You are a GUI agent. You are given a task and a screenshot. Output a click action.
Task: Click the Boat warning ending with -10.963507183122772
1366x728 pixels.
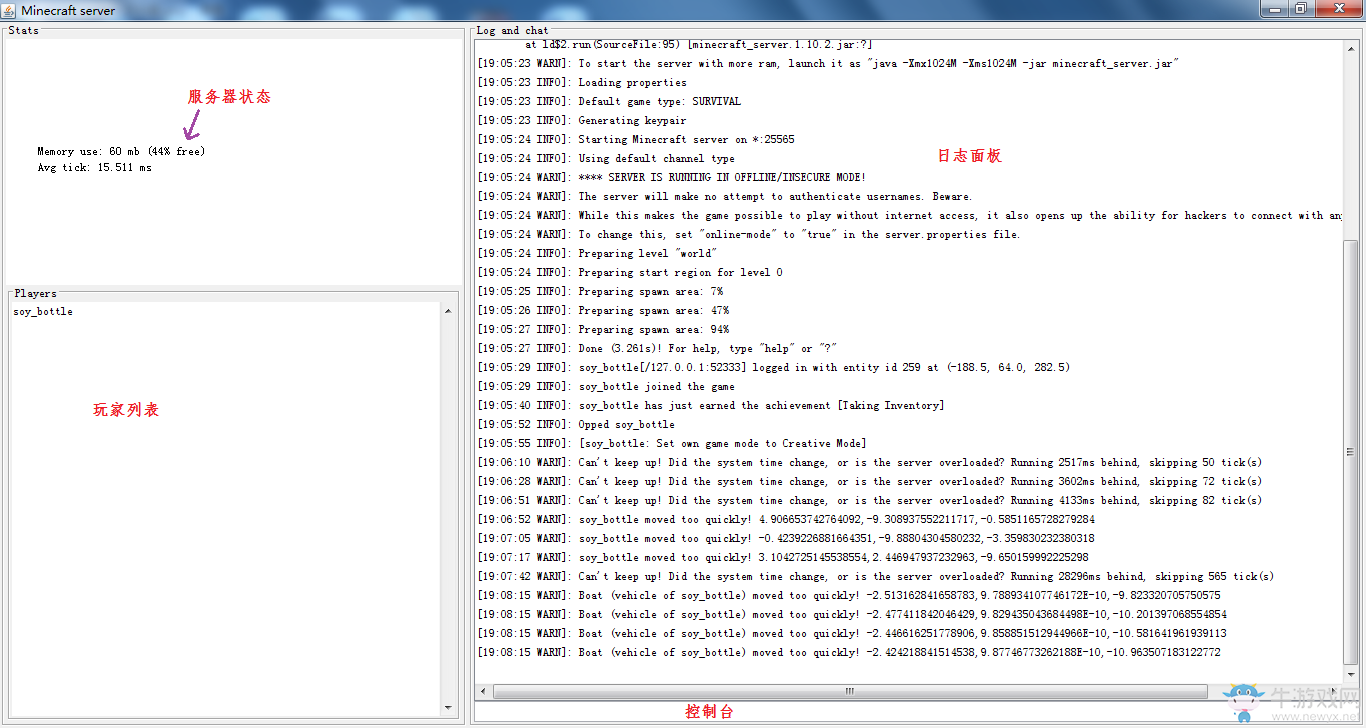(x=849, y=653)
